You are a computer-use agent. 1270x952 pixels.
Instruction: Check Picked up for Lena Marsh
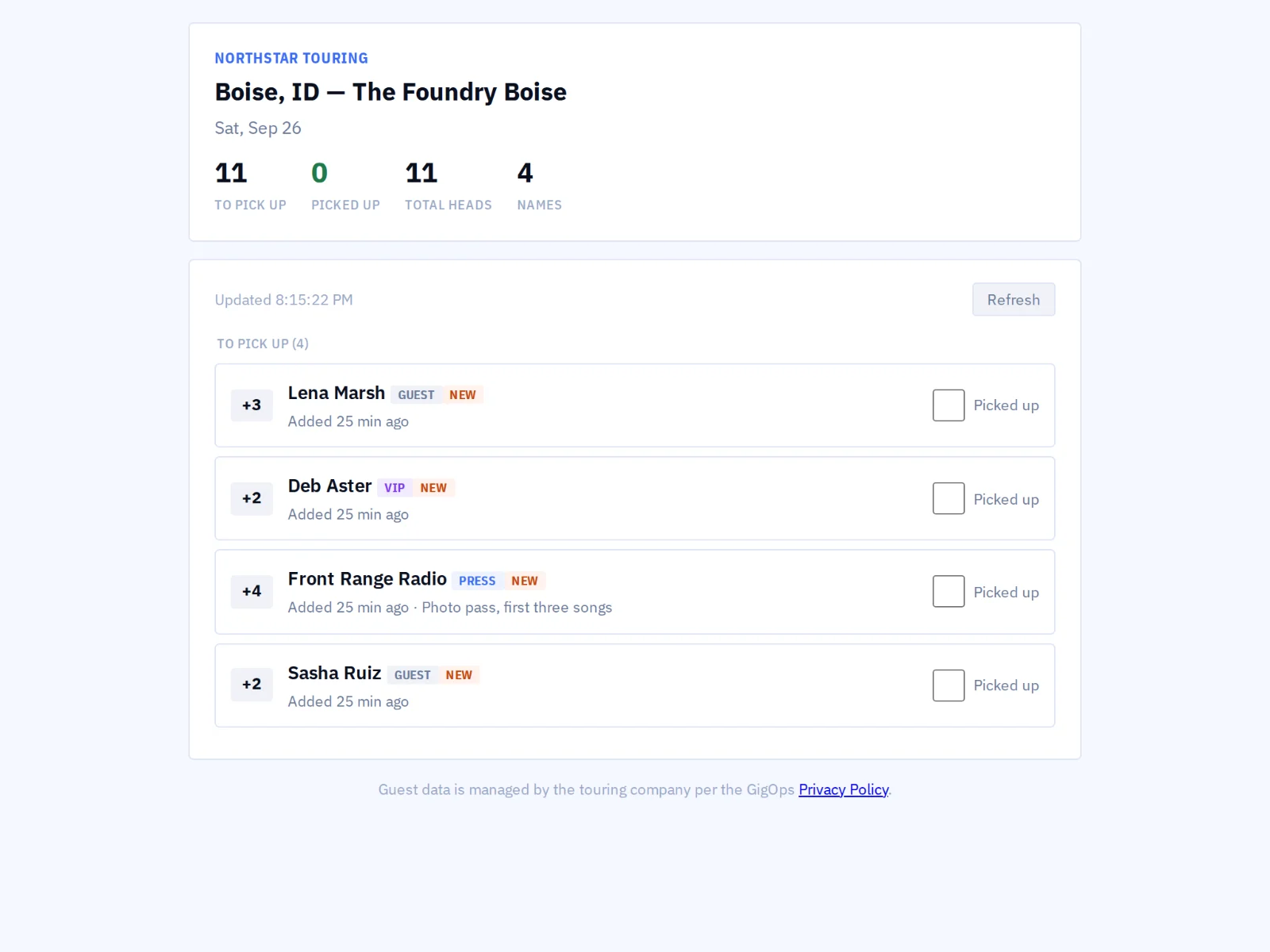949,405
